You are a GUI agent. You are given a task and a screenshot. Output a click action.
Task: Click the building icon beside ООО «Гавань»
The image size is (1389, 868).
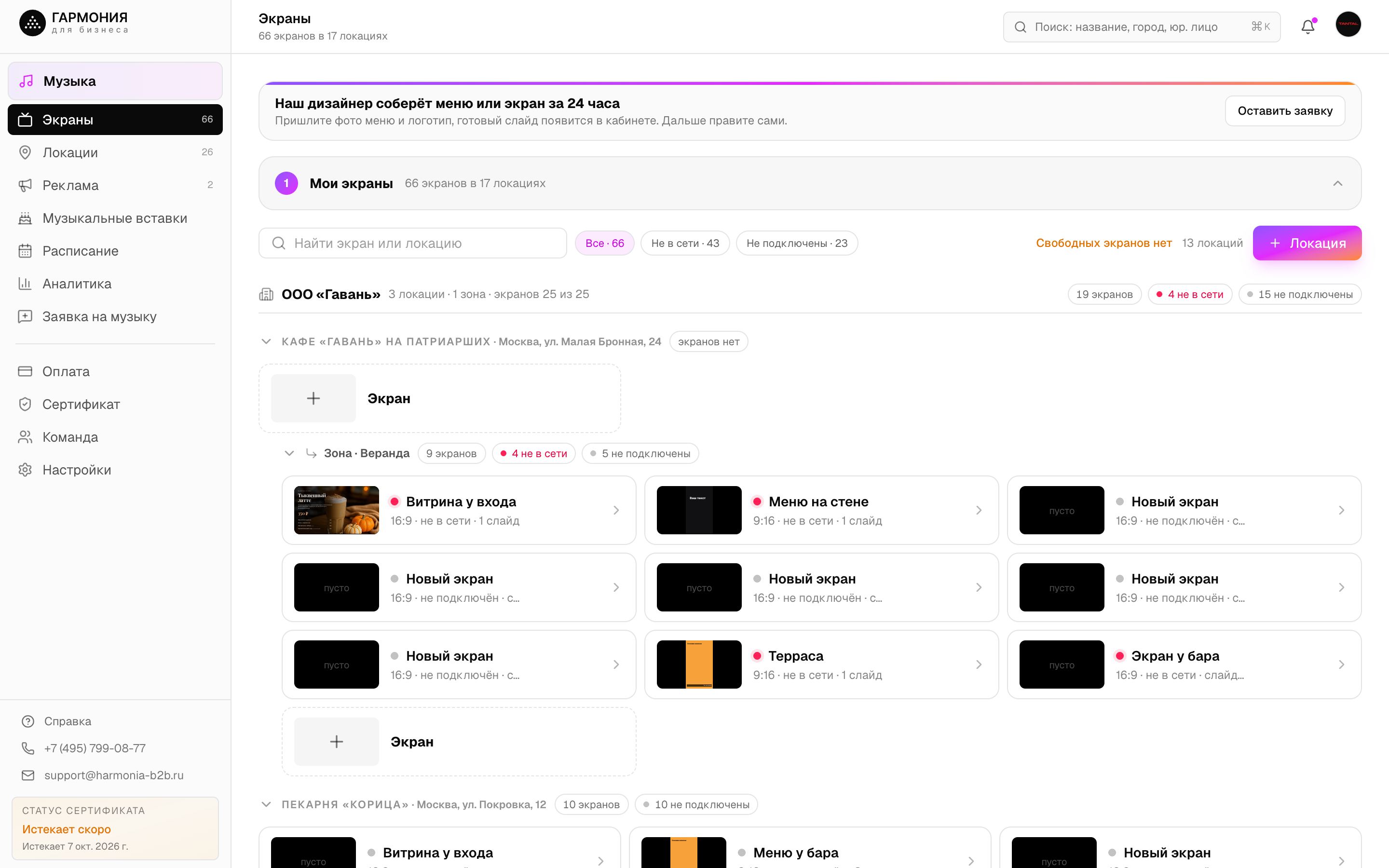266,294
